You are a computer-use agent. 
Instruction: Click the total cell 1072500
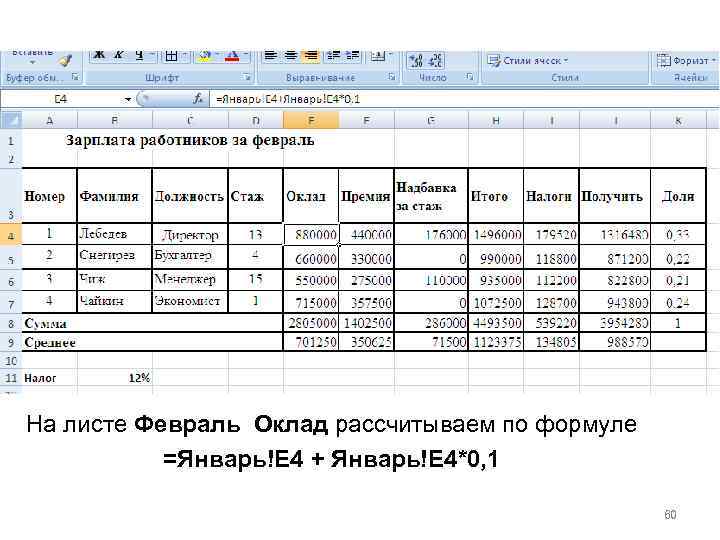496,303
